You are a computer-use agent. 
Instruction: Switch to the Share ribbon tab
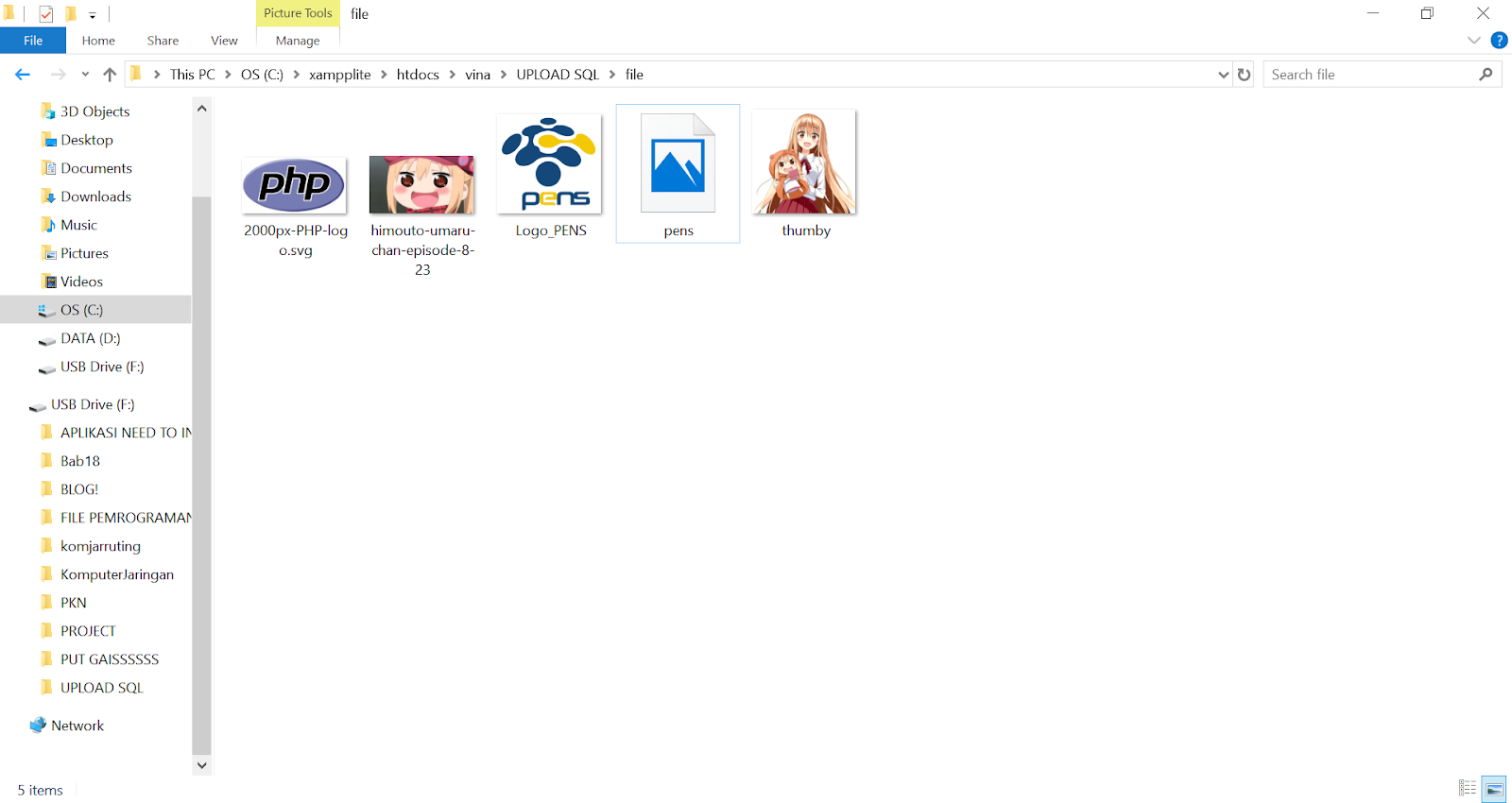[163, 41]
